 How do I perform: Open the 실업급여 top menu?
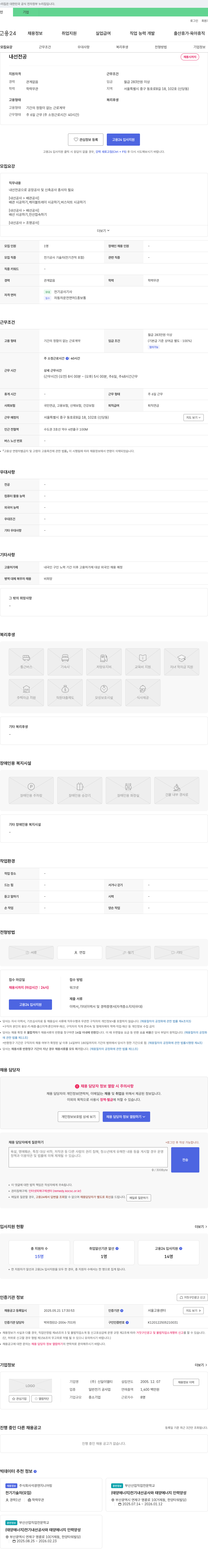tap(103, 34)
